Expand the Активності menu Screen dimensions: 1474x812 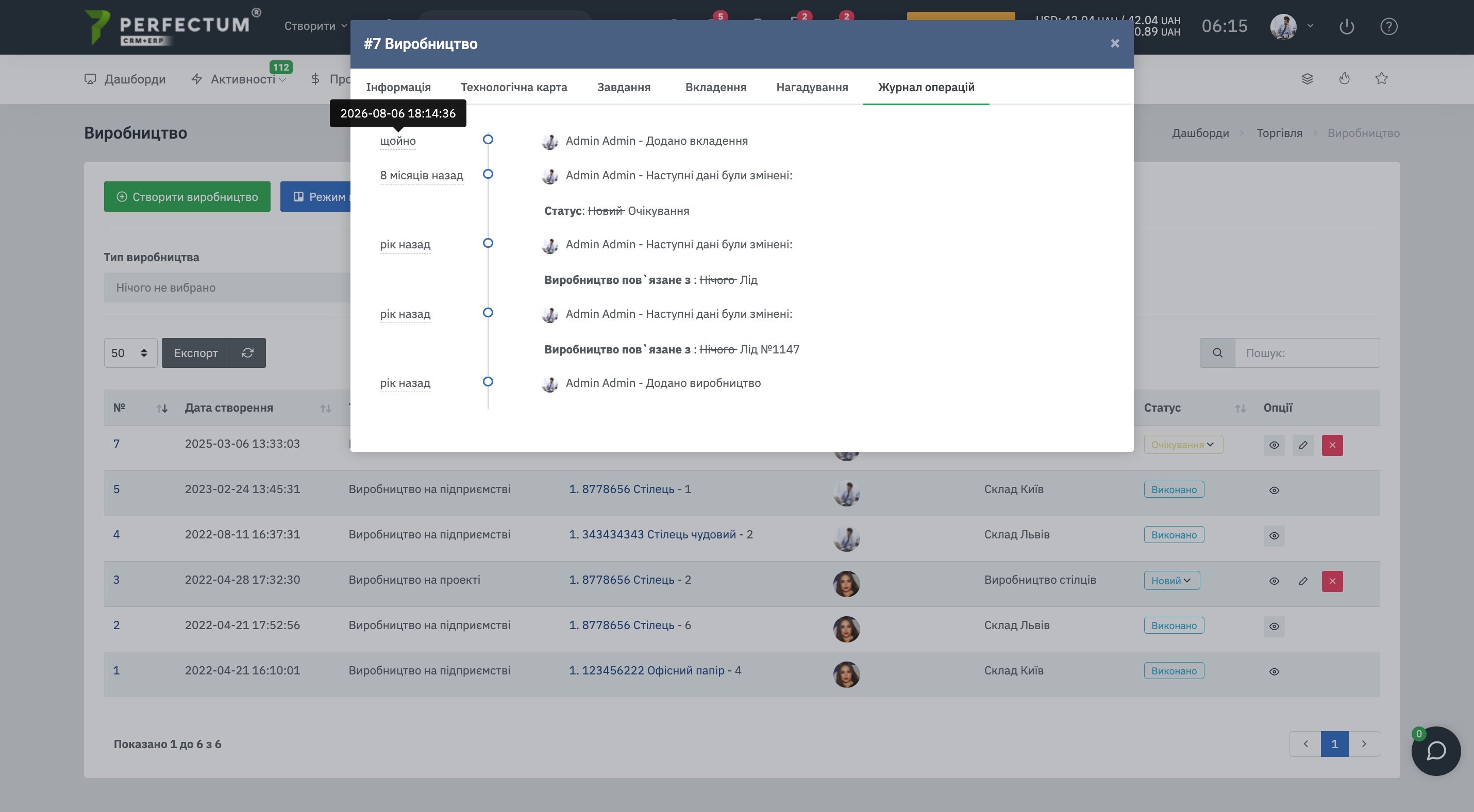239,79
